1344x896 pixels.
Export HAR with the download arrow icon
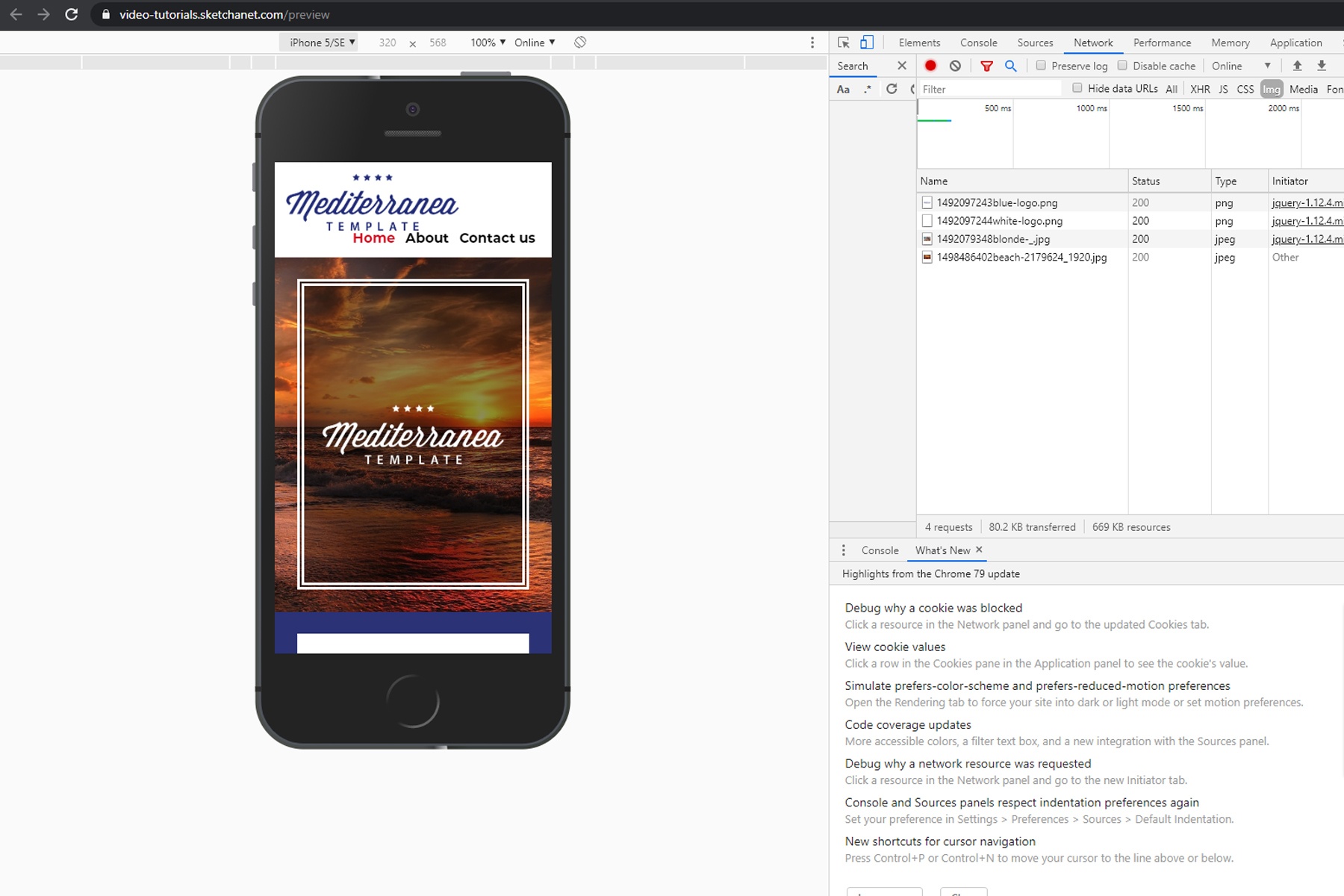click(1322, 66)
